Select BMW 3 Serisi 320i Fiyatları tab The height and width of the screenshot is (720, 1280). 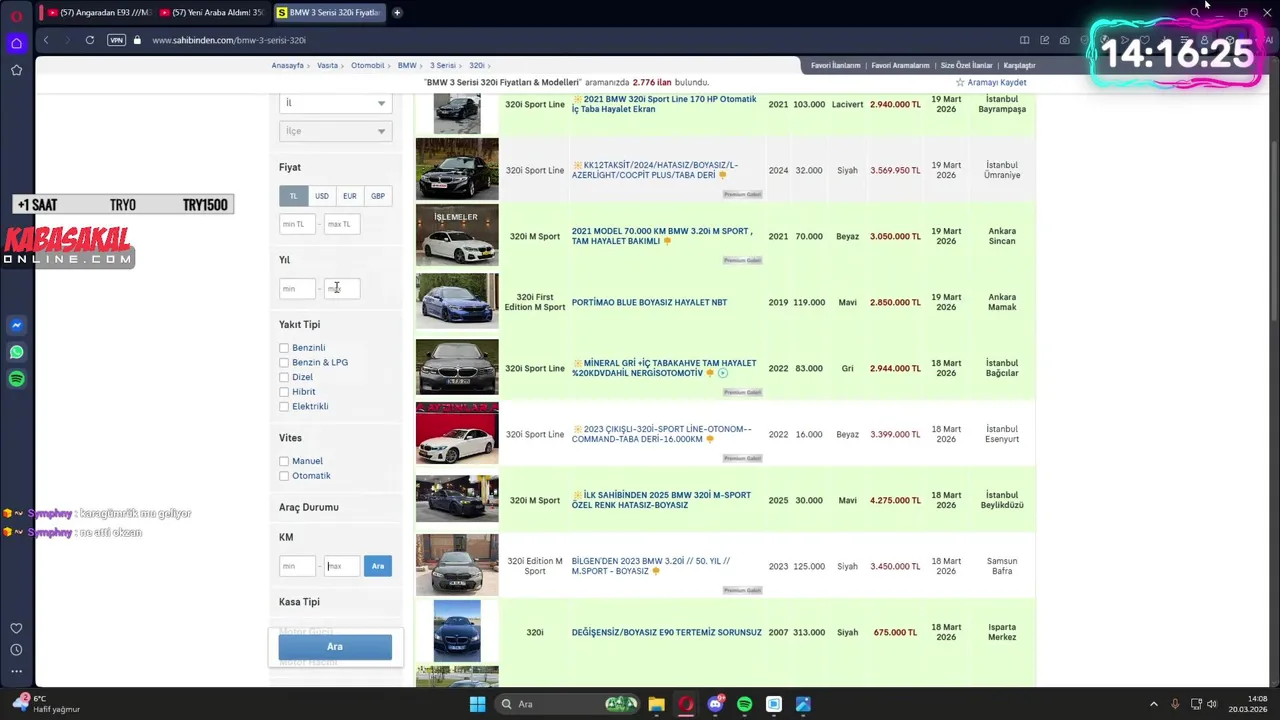(x=328, y=13)
